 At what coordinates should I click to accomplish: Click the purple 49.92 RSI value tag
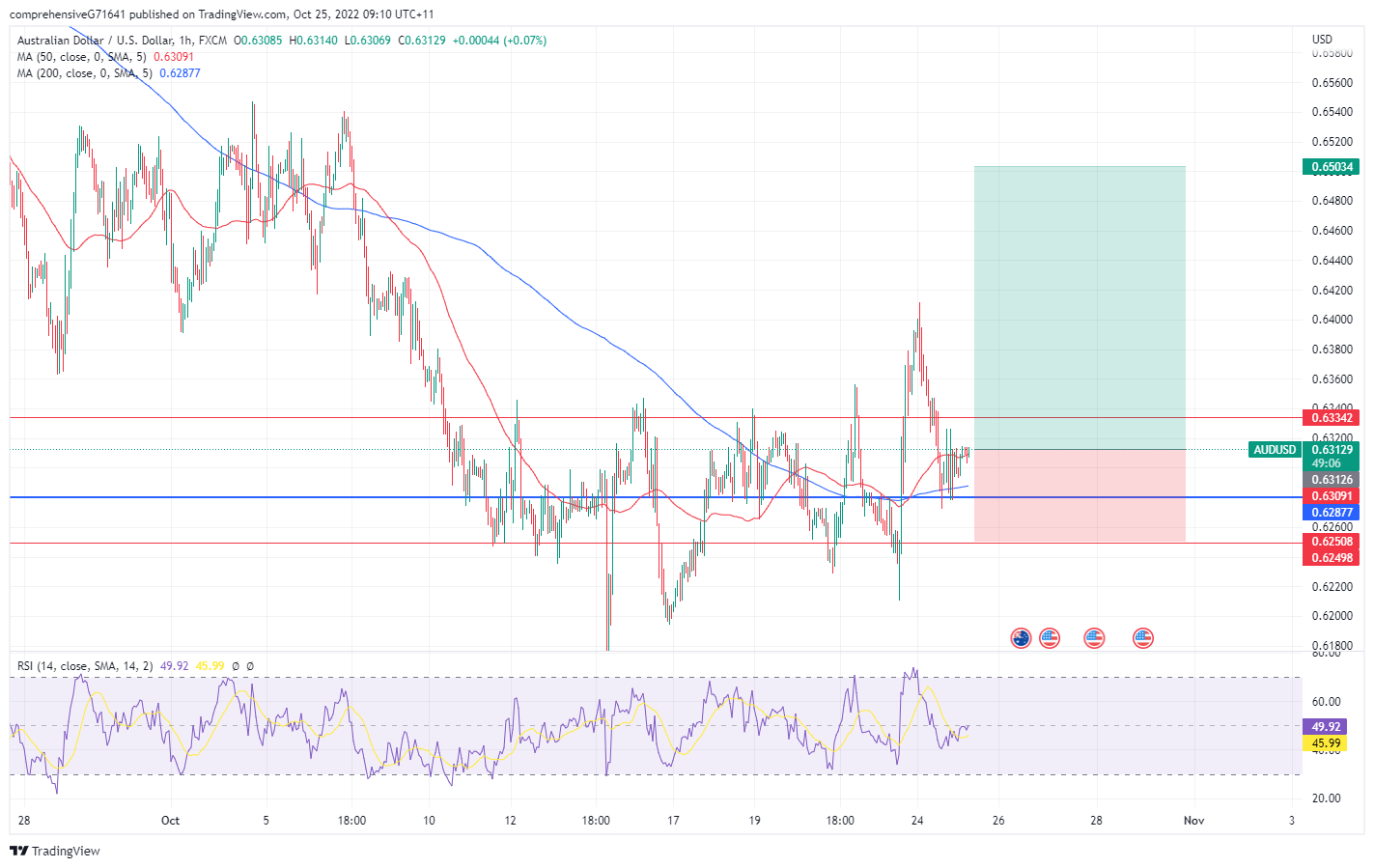coord(1326,727)
